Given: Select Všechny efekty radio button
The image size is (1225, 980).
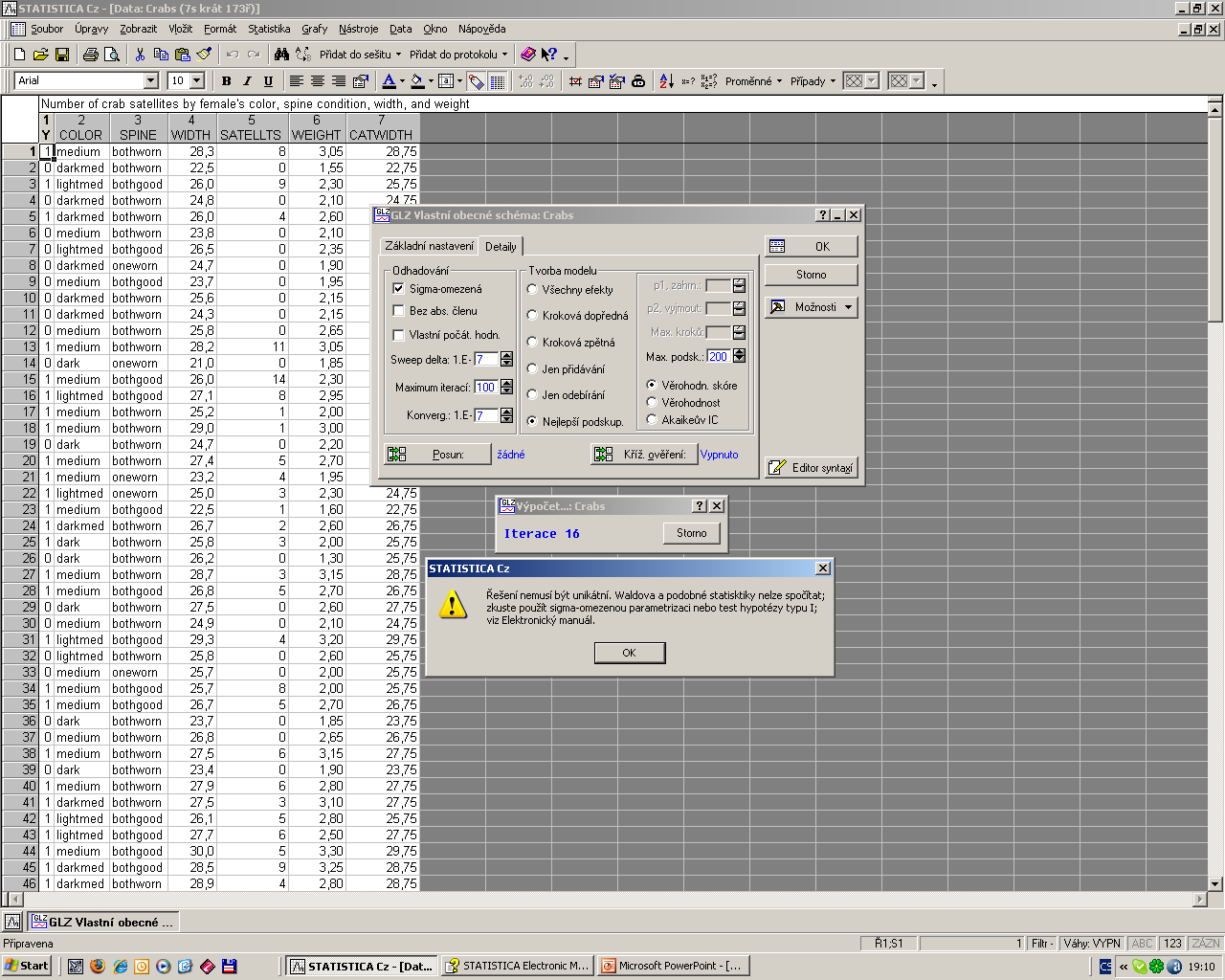Looking at the screenshot, I should tap(532, 289).
